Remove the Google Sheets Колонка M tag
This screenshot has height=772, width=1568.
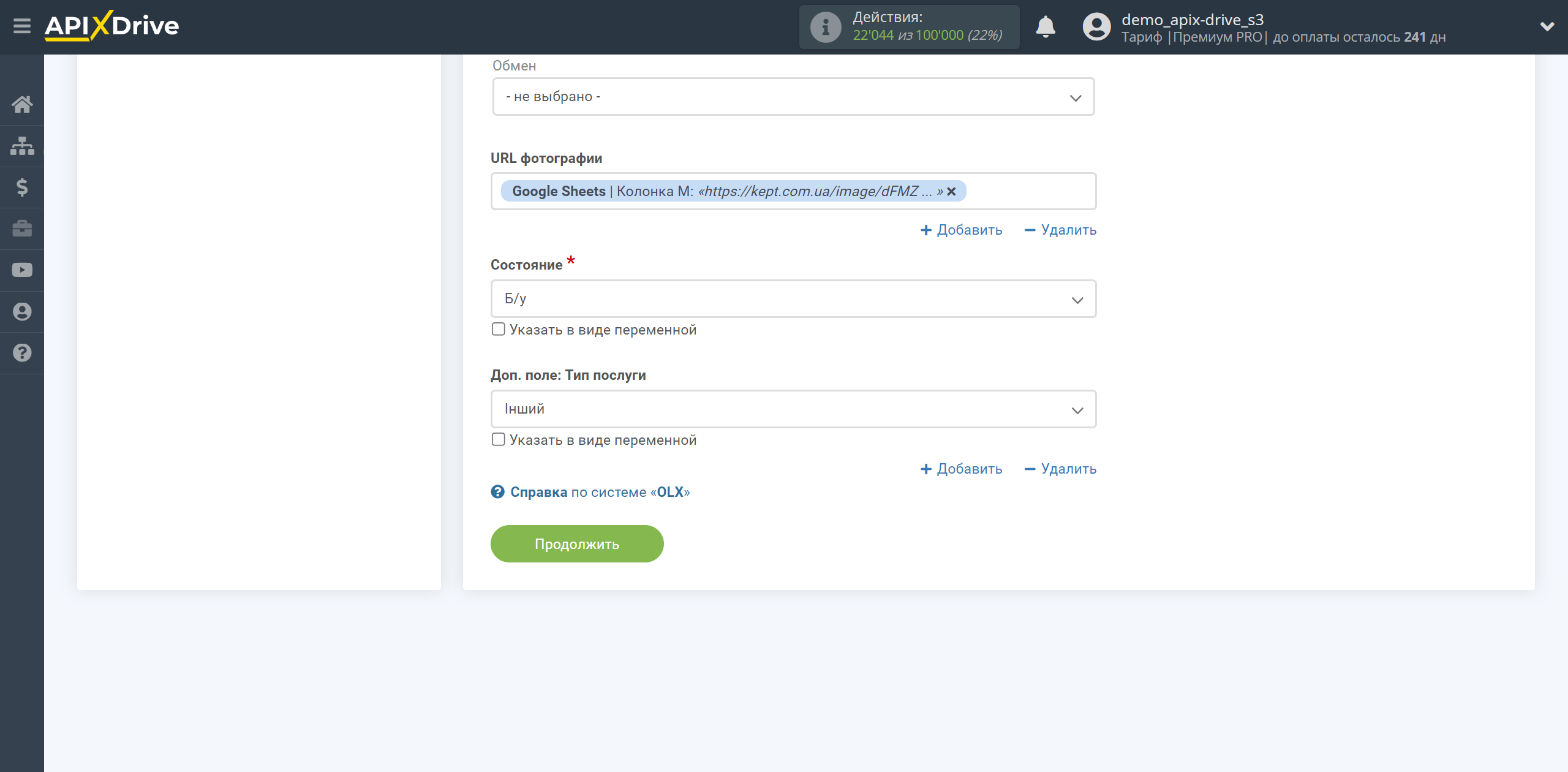click(951, 192)
